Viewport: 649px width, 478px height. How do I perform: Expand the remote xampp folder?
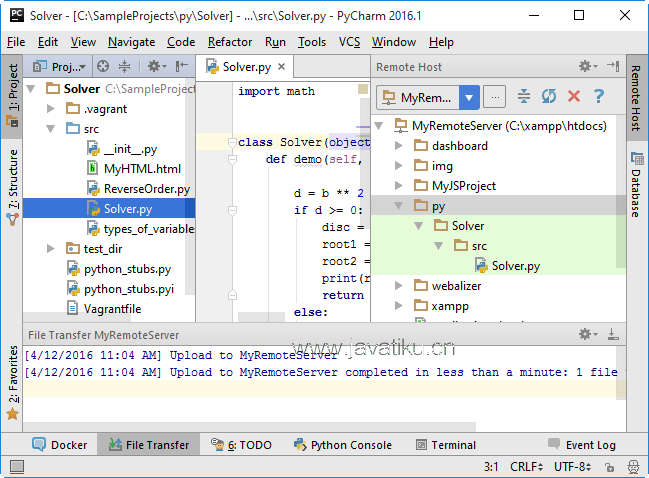tap(399, 306)
